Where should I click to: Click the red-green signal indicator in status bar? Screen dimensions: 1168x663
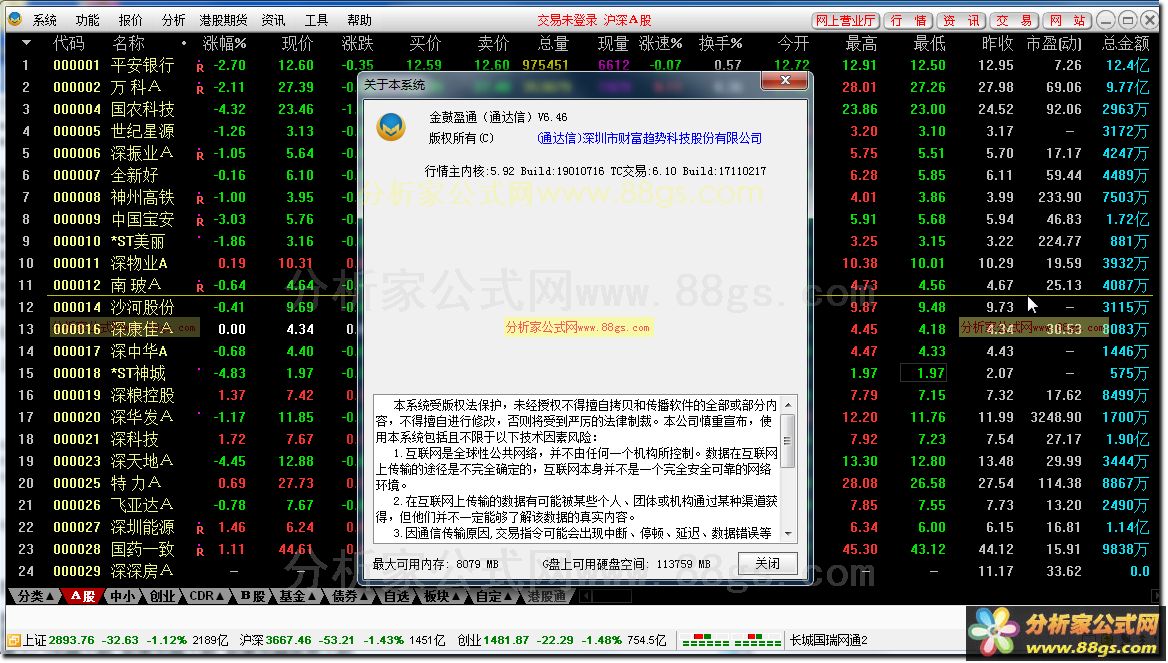[731, 641]
